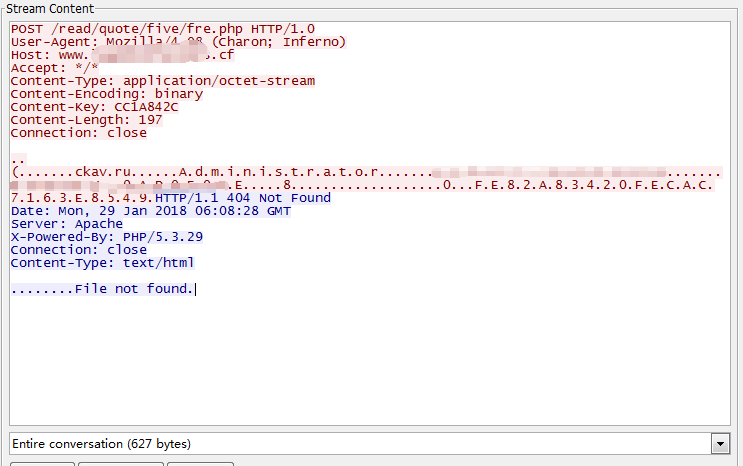Click the request's Connection: close line
The image size is (743, 466).
pos(79,133)
